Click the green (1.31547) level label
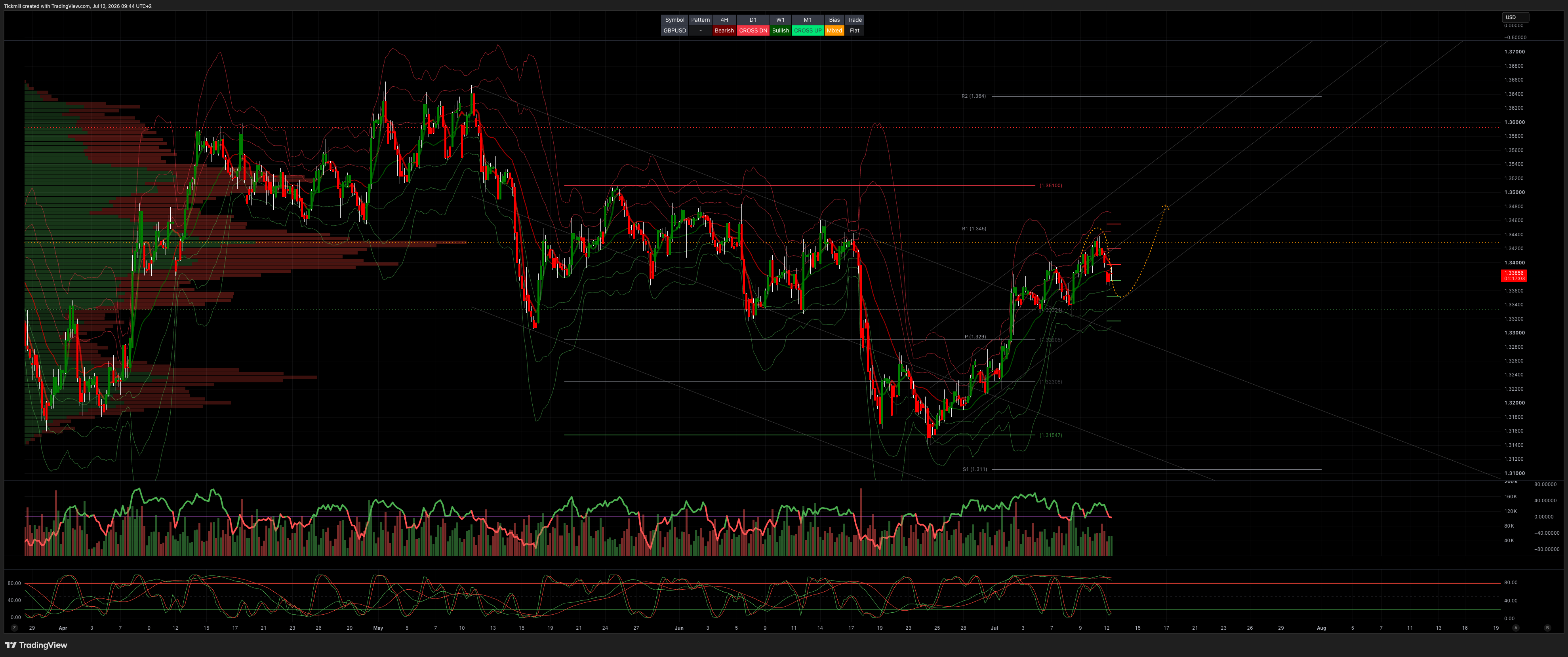 pos(1051,435)
